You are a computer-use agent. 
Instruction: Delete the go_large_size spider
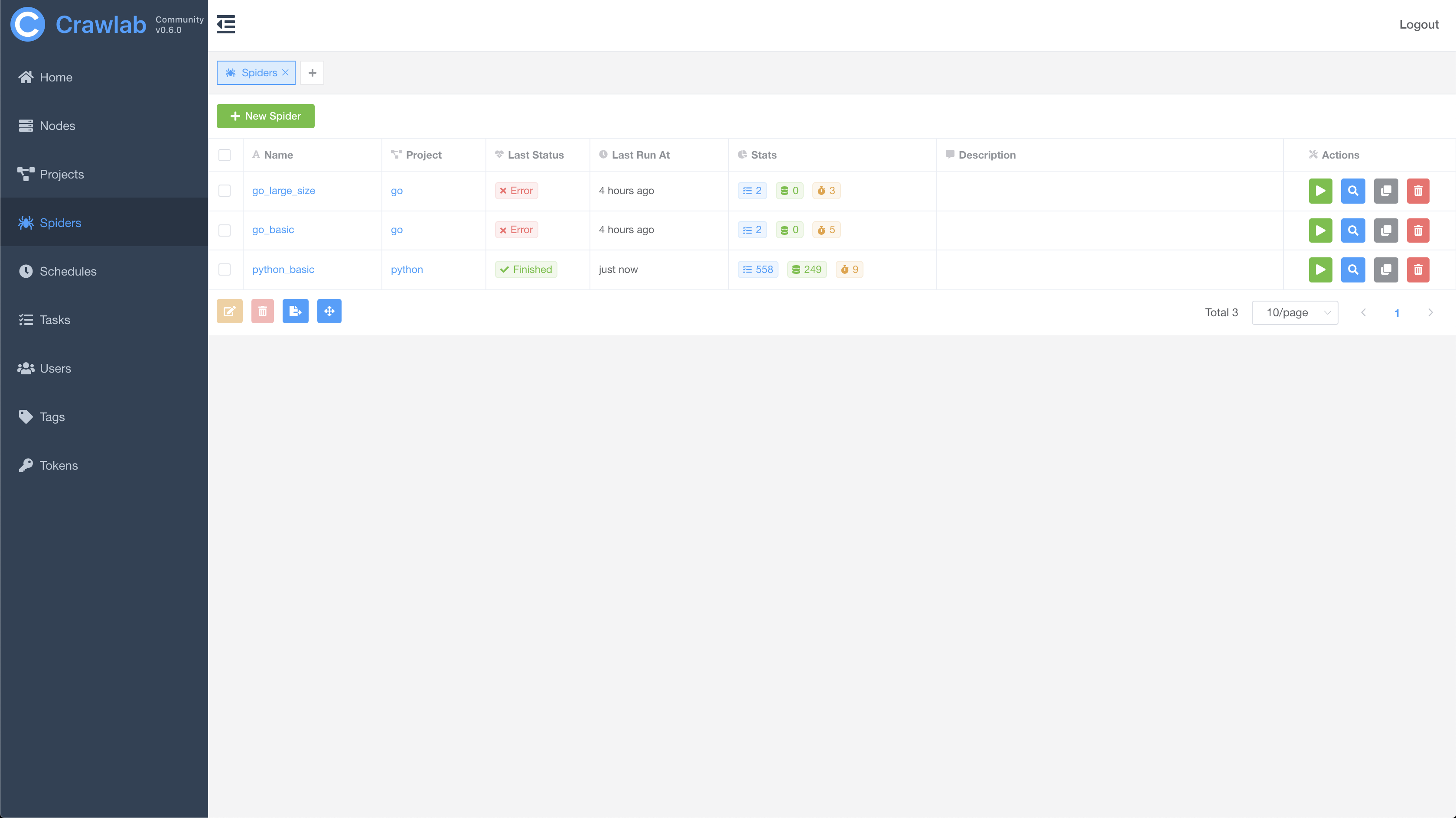click(1417, 191)
